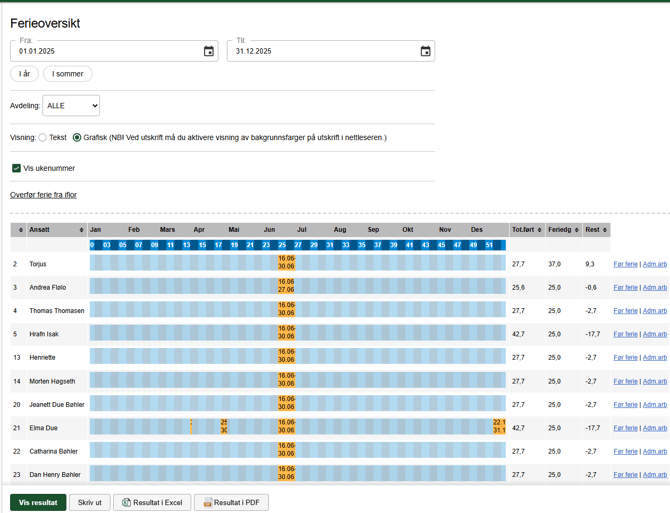
Task: Open the calendar picker for Til date
Action: pyautogui.click(x=425, y=51)
